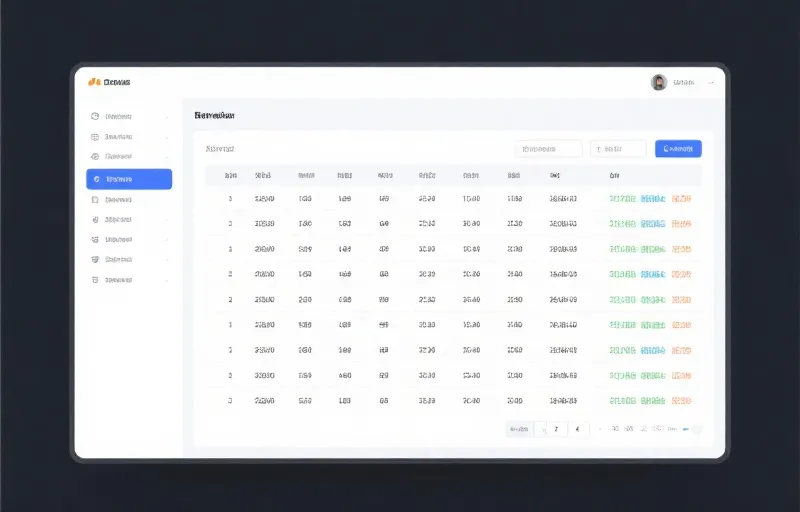Click the clock icon of the first sidebar item

coord(95,116)
